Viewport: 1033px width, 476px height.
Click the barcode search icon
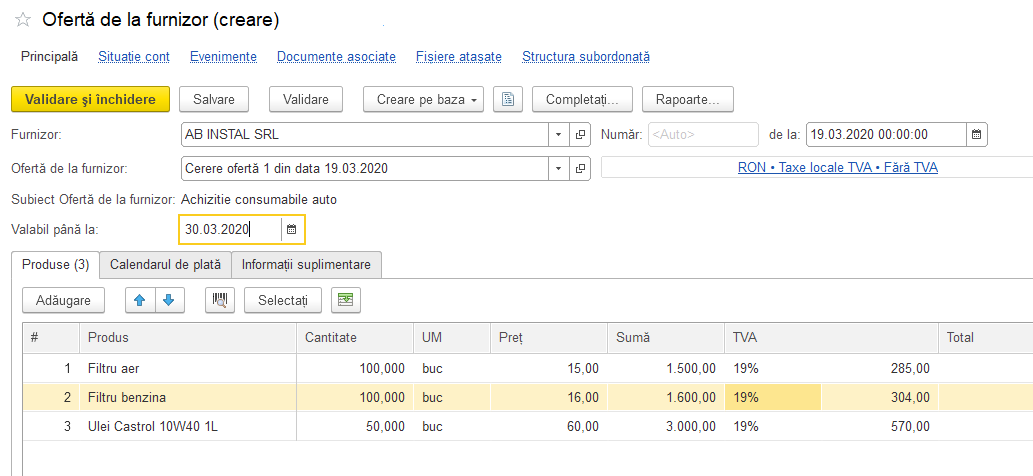tap(220, 300)
